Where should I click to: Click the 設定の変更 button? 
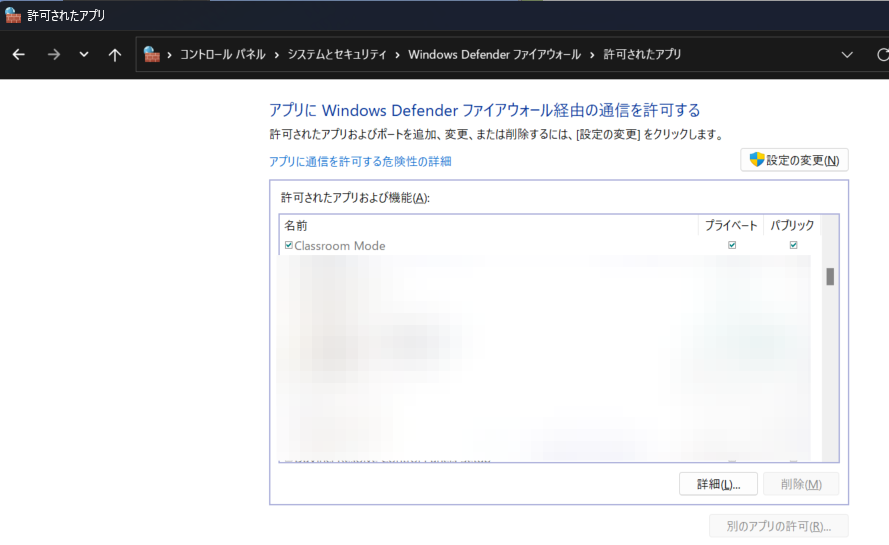tap(794, 160)
